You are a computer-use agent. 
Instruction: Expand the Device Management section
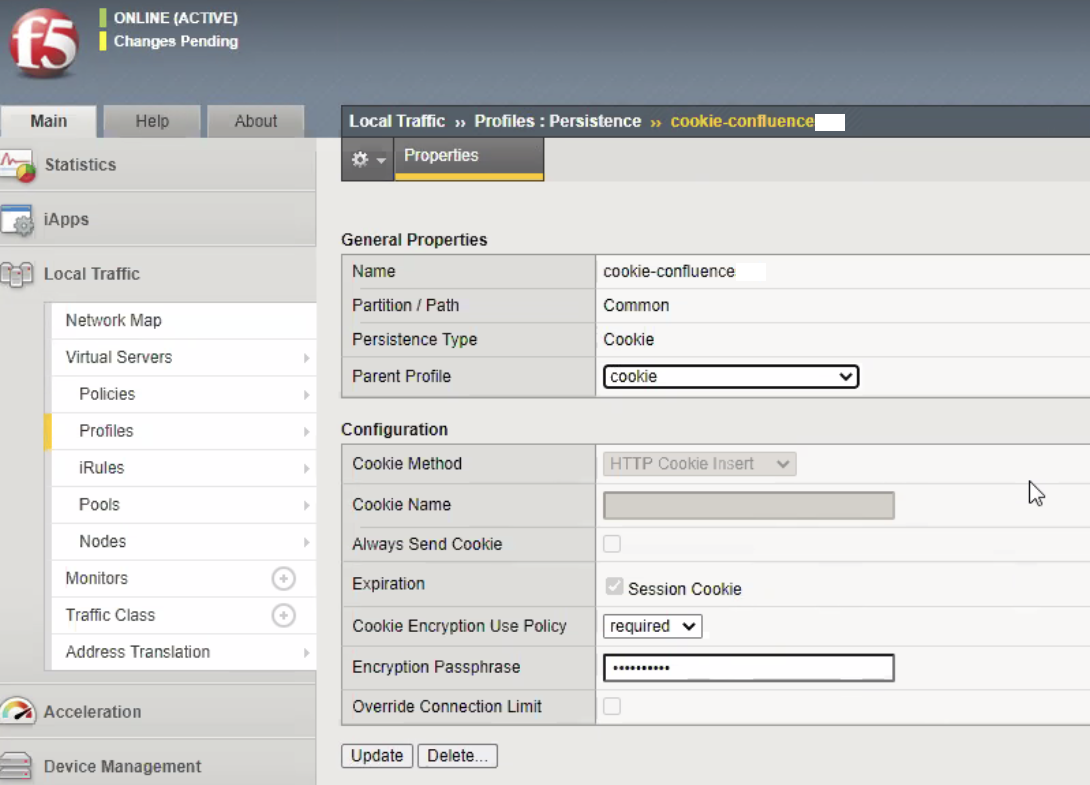[x=158, y=766]
